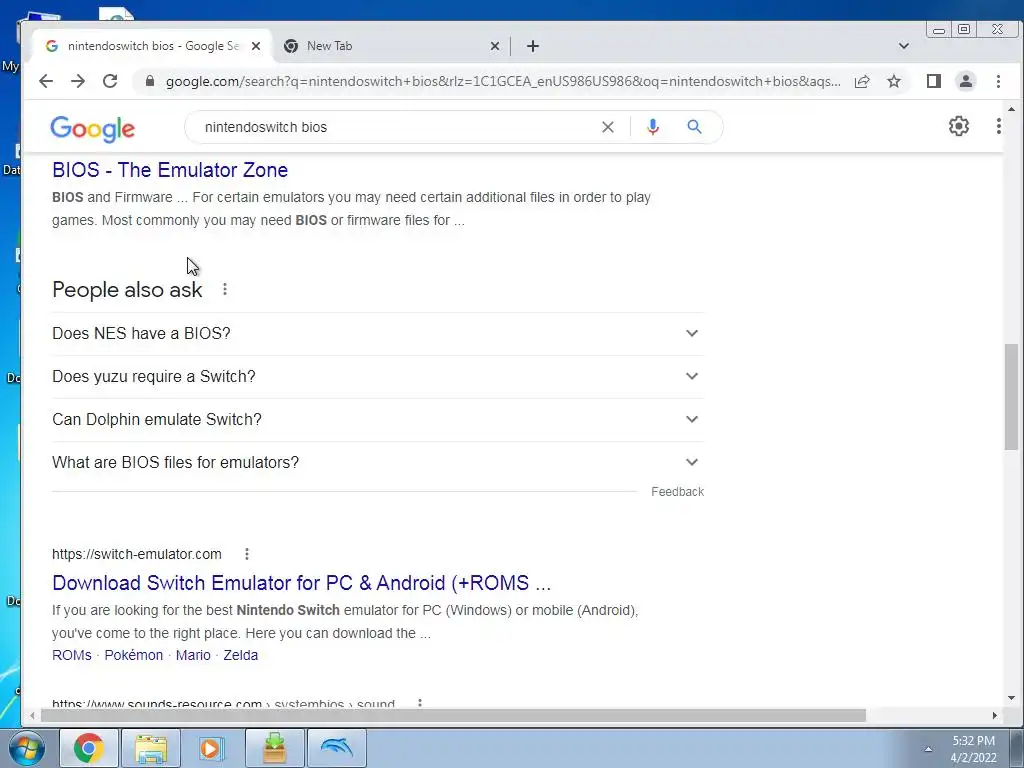Toggle the Chrome side panel
The width and height of the screenshot is (1024, 768).
coord(934,81)
